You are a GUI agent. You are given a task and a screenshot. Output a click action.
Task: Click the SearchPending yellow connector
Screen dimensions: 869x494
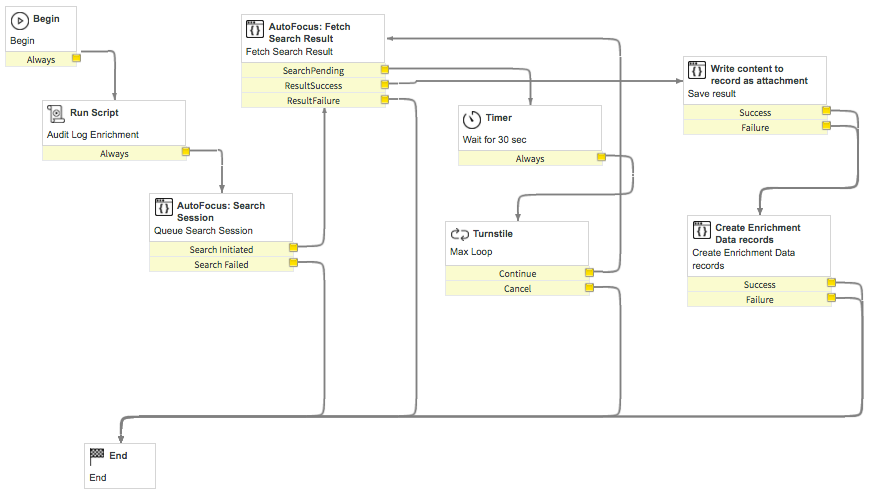[x=385, y=70]
